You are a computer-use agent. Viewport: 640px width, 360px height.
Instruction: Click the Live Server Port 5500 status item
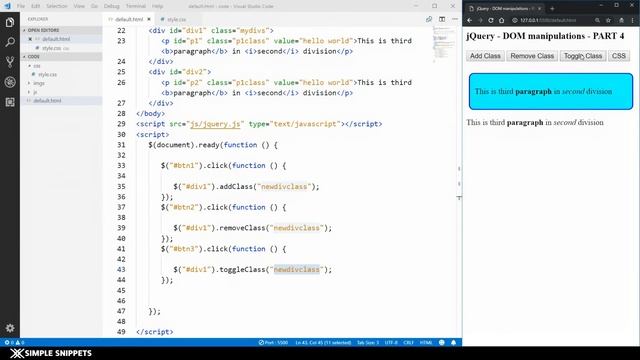point(273,342)
